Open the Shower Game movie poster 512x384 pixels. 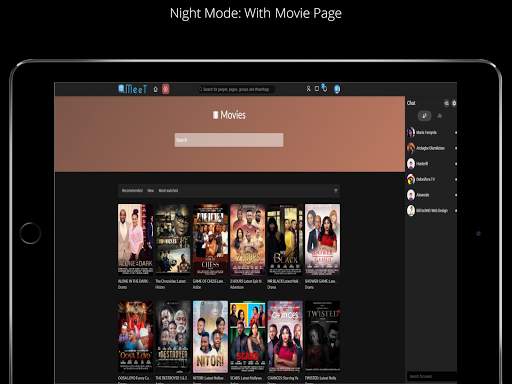[x=322, y=239]
